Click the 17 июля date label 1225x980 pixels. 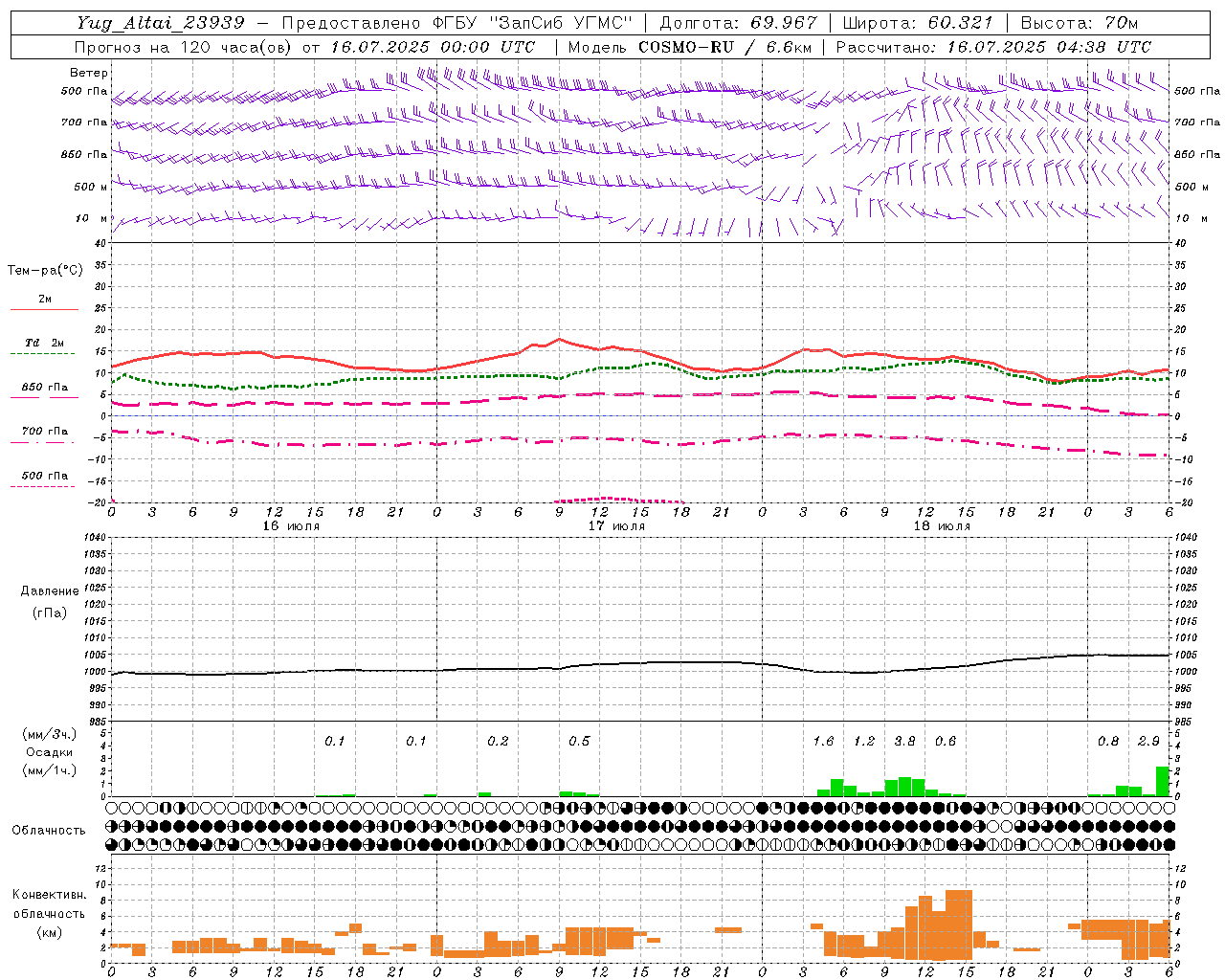[616, 526]
